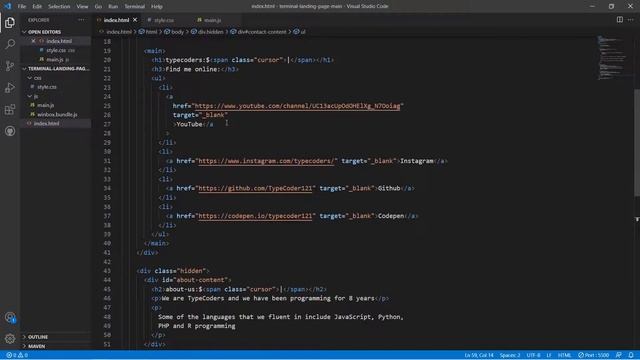This screenshot has width=640, height=360.
Task: Open the Selection menu
Action: tap(59, 6)
